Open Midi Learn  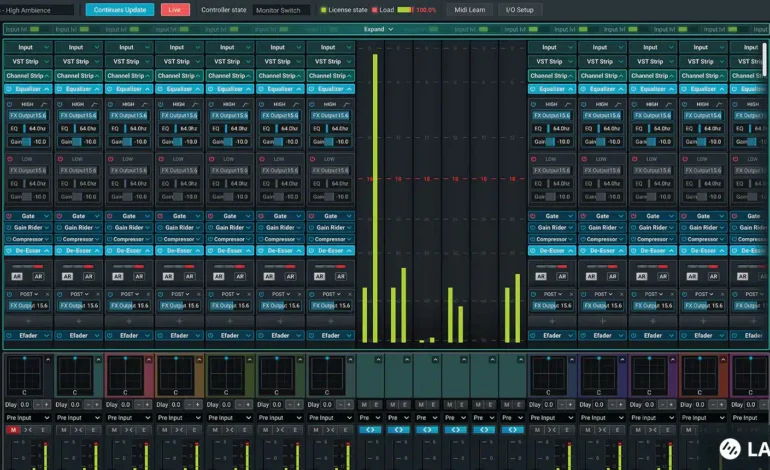pyautogui.click(x=469, y=9)
